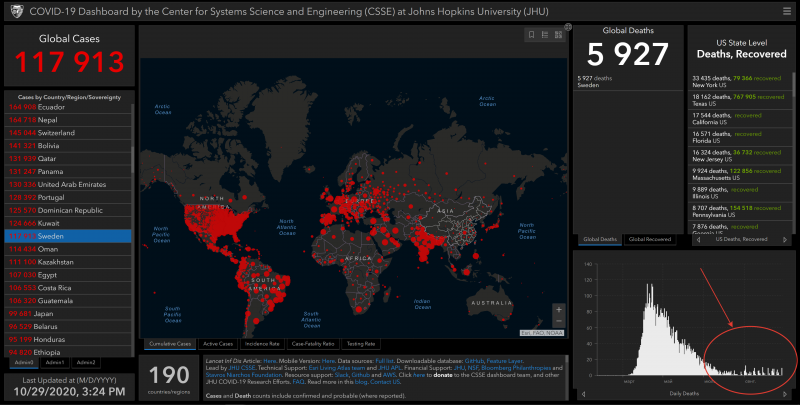Open the Lancet article 'Here' link

270,361
